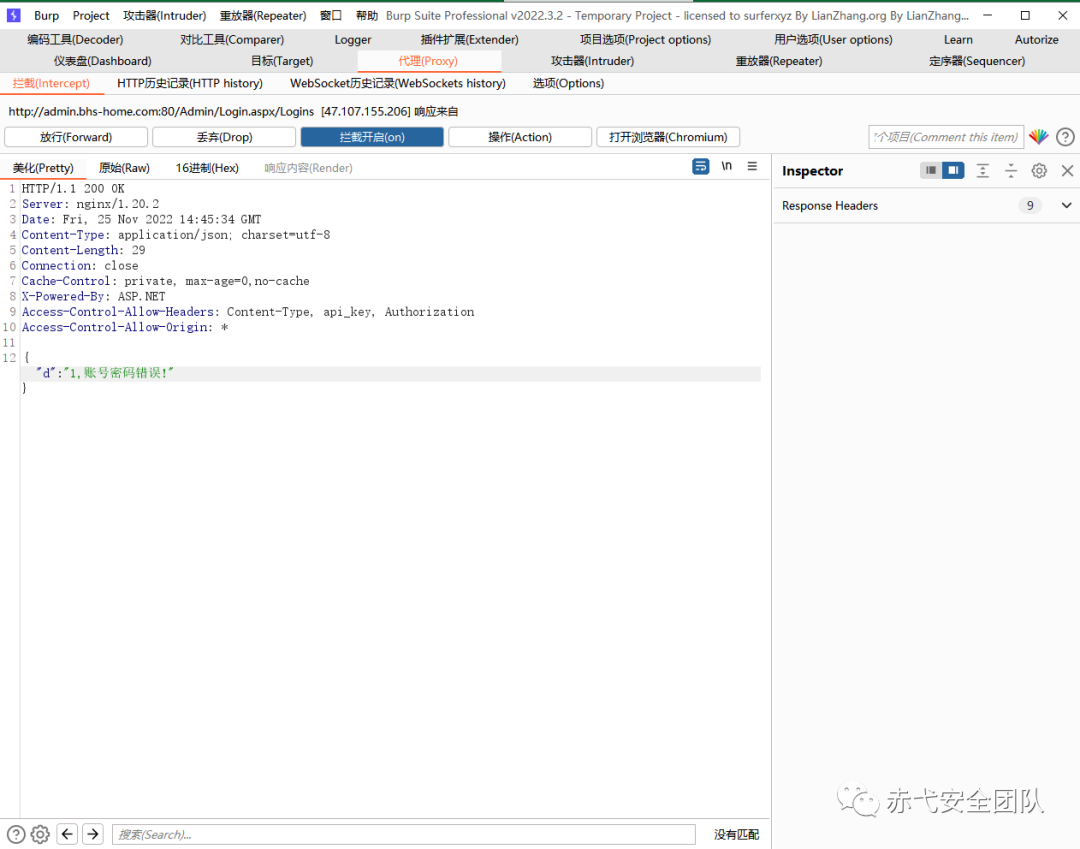Switch to the Autorize tab
Screen dimensions: 1080x849
tap(1036, 40)
